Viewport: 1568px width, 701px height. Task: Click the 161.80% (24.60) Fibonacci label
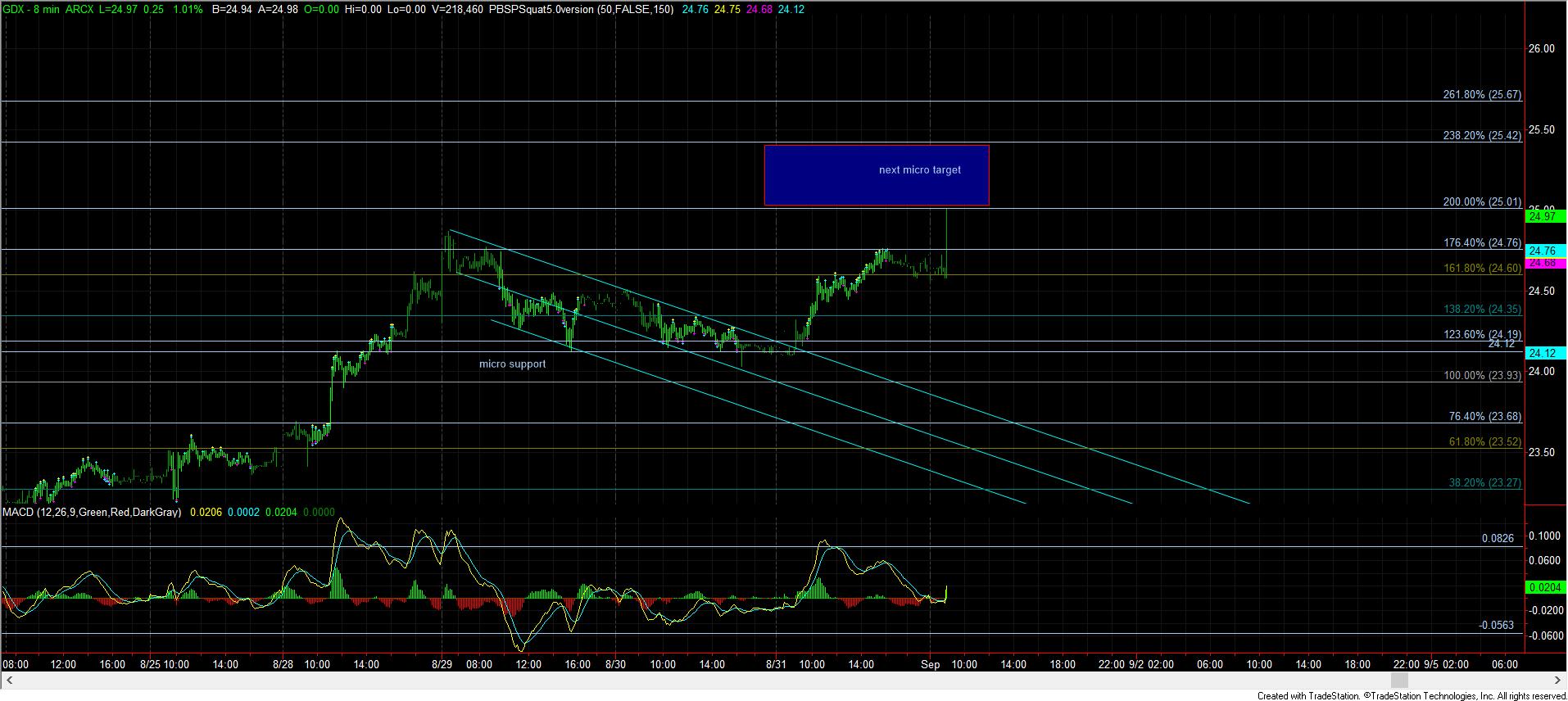point(1481,269)
